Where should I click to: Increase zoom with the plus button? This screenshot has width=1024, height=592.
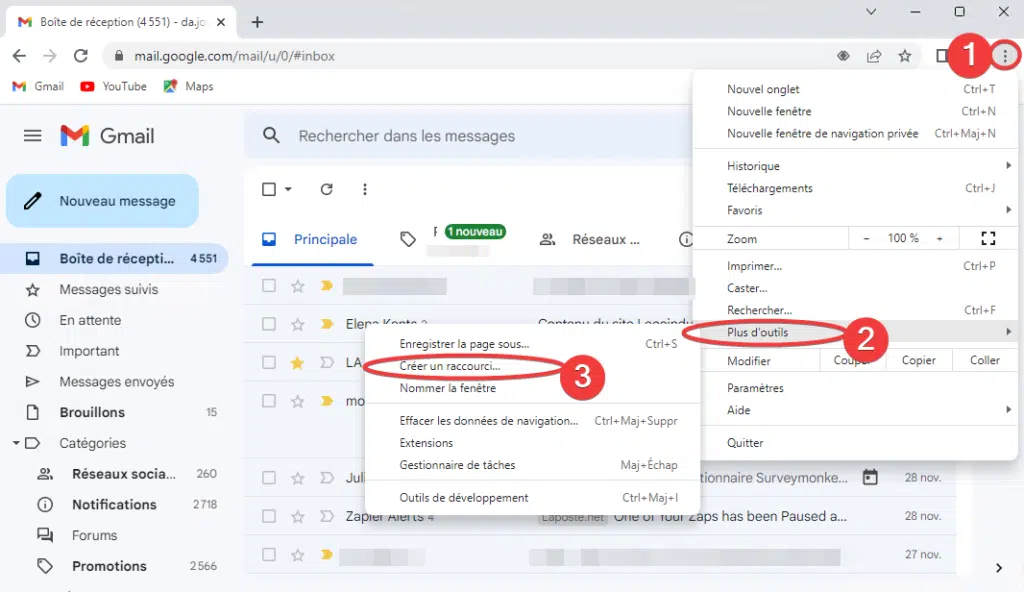[x=939, y=238]
